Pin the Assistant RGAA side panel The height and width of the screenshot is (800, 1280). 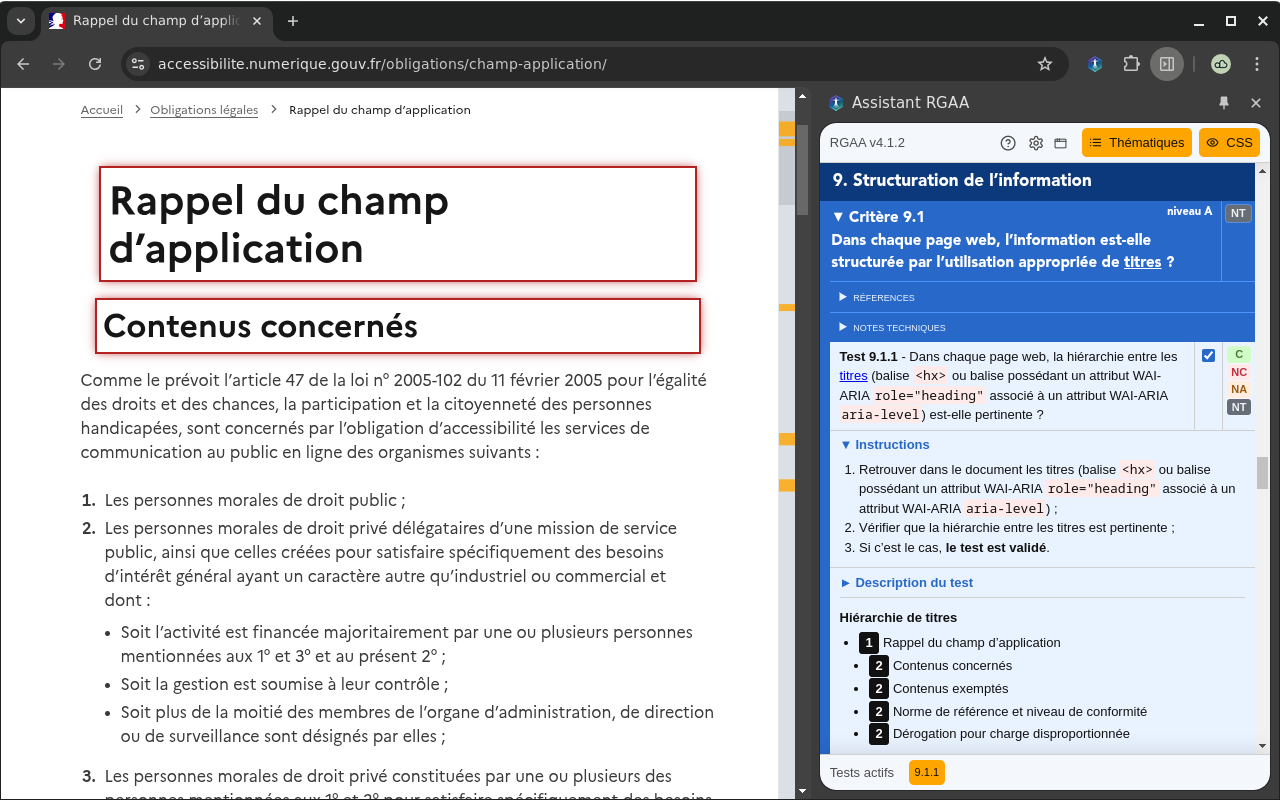(1224, 103)
